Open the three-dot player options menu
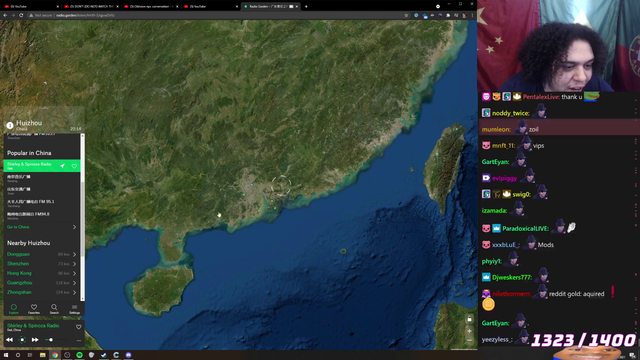640x360 pixels. point(79,340)
